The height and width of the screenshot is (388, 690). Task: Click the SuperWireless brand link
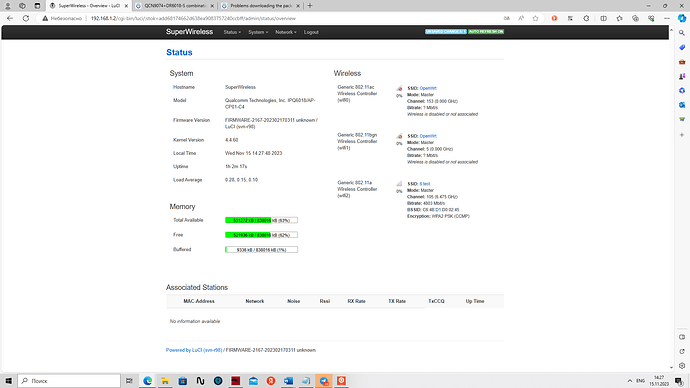click(x=189, y=32)
